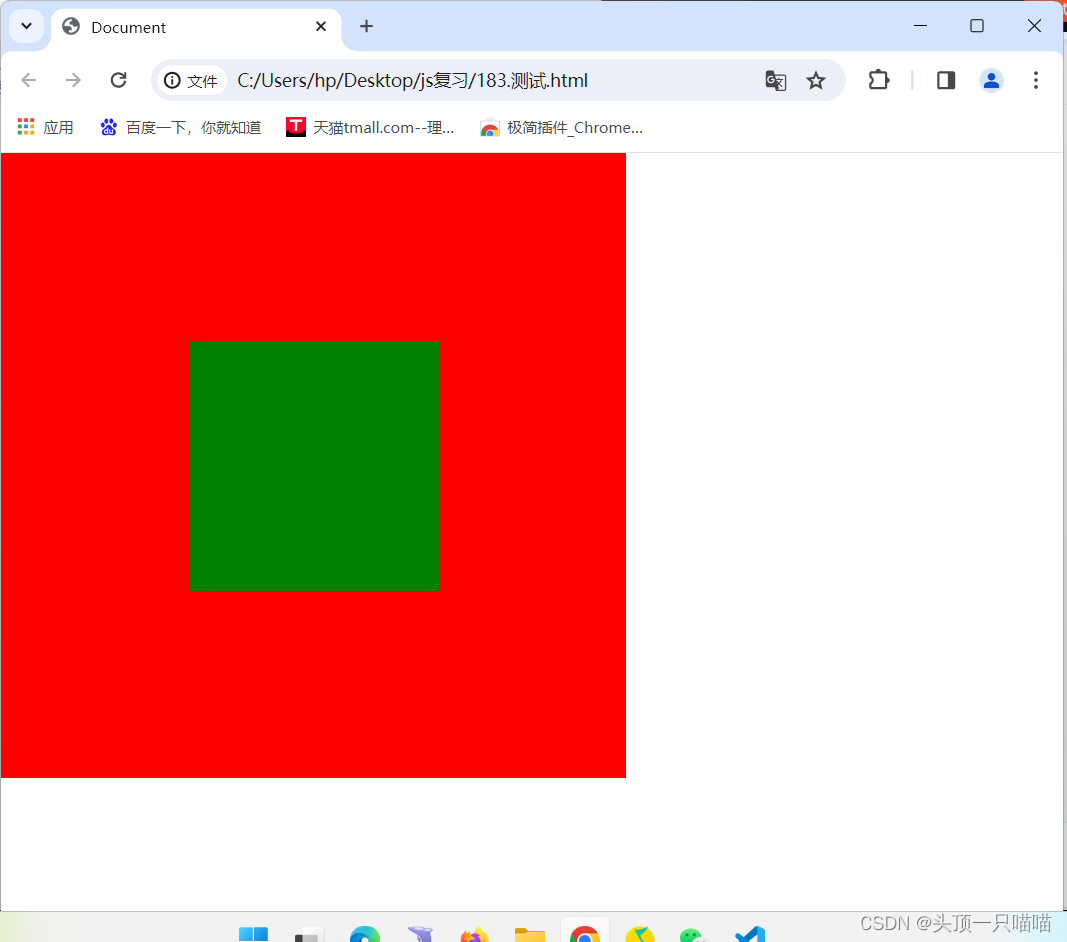Click the bookmark star icon
1067x942 pixels.
point(817,80)
